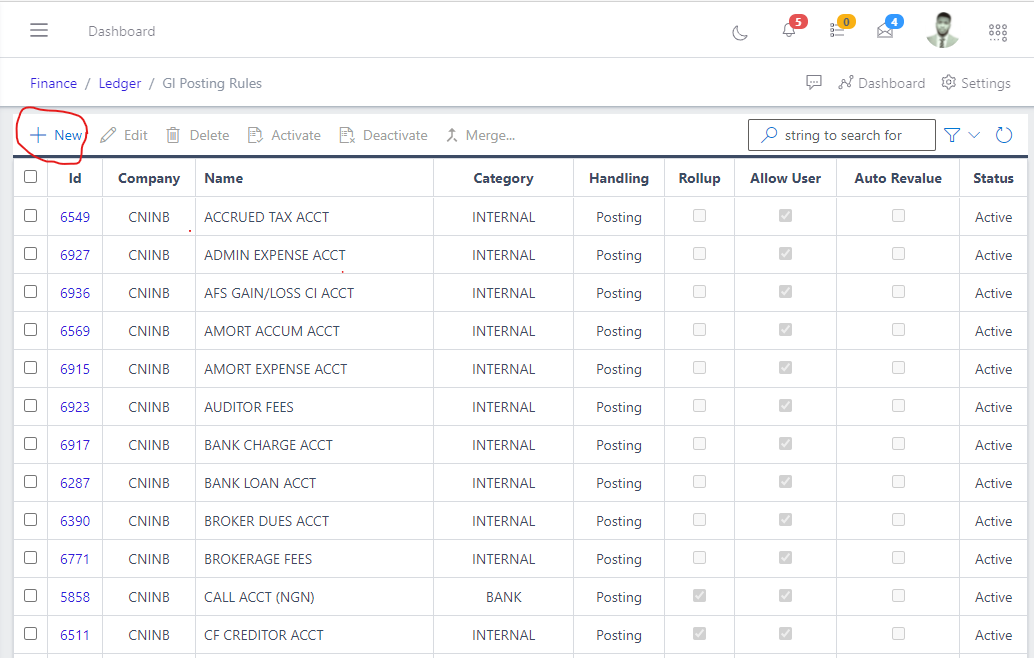The image size is (1034, 658).
Task: Open the Merge... action menu
Action: coord(480,135)
